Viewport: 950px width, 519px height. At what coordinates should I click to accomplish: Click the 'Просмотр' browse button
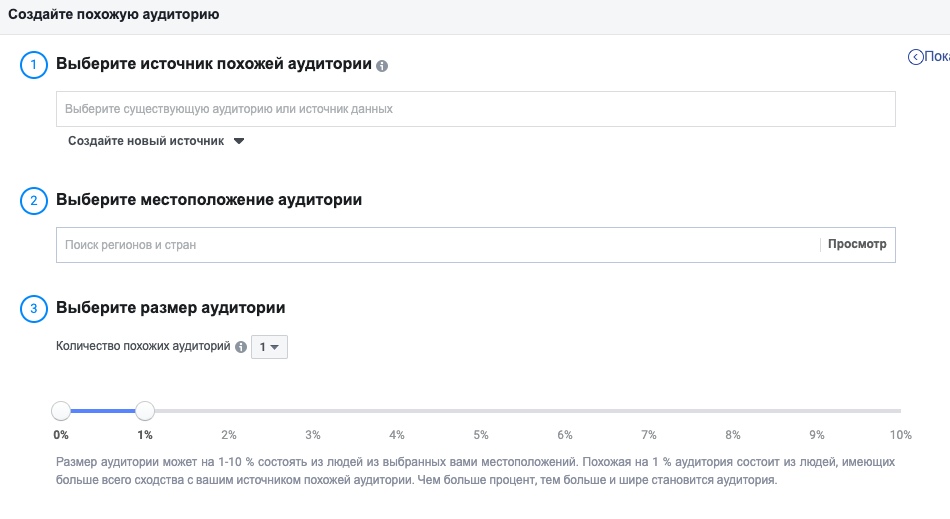pyautogui.click(x=857, y=244)
